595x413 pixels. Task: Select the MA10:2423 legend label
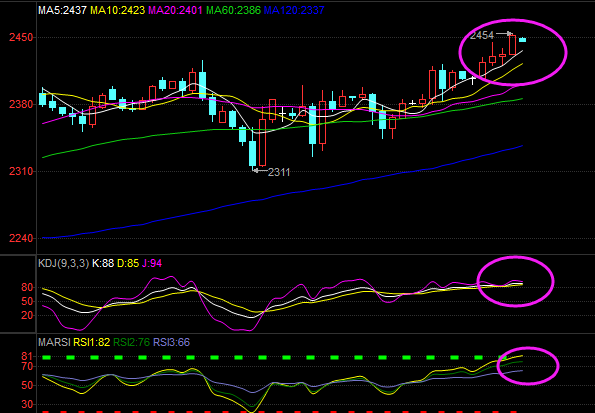pyautogui.click(x=118, y=10)
